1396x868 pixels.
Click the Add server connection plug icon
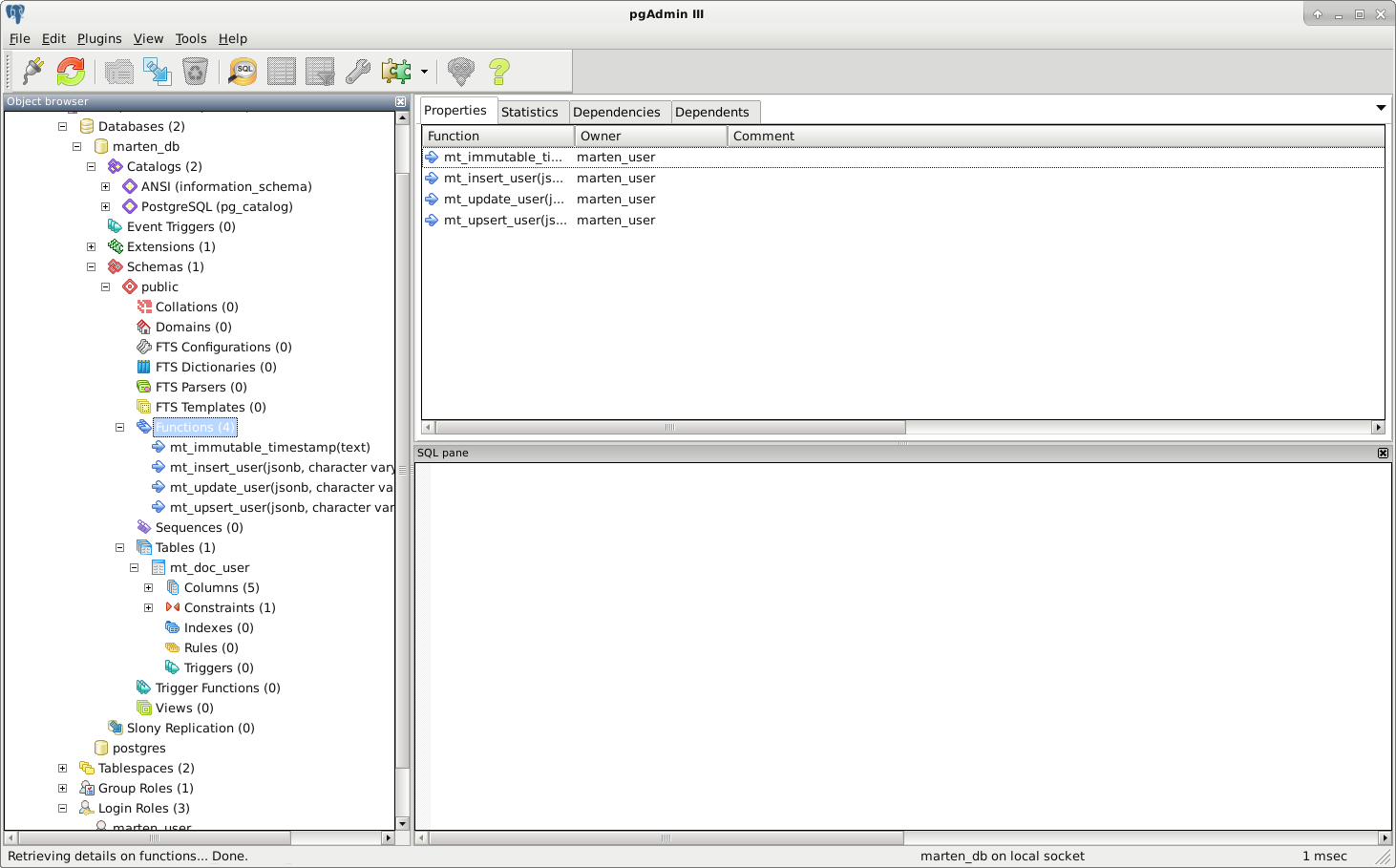[32, 71]
